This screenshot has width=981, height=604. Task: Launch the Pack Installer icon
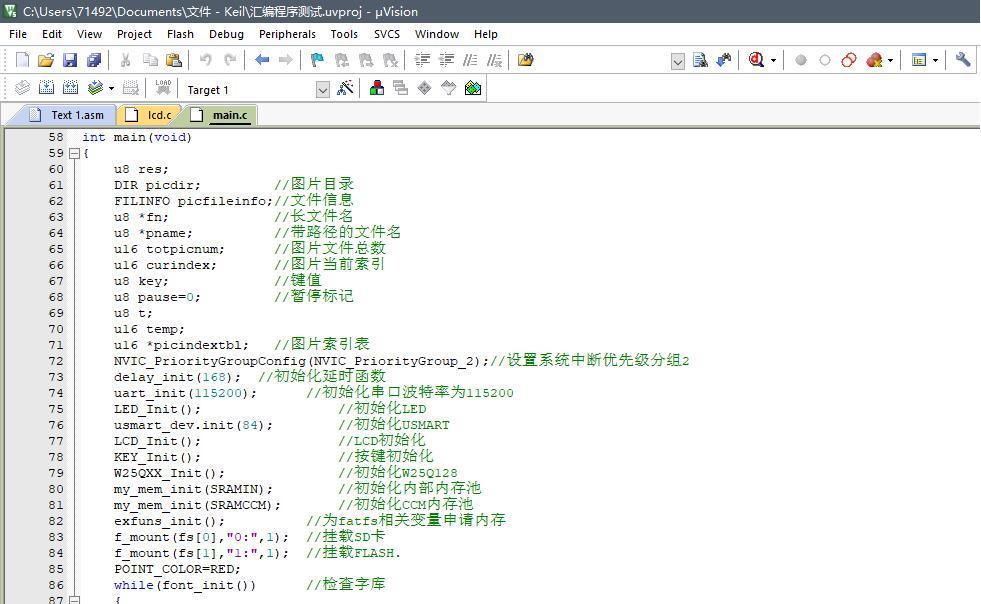(473, 88)
